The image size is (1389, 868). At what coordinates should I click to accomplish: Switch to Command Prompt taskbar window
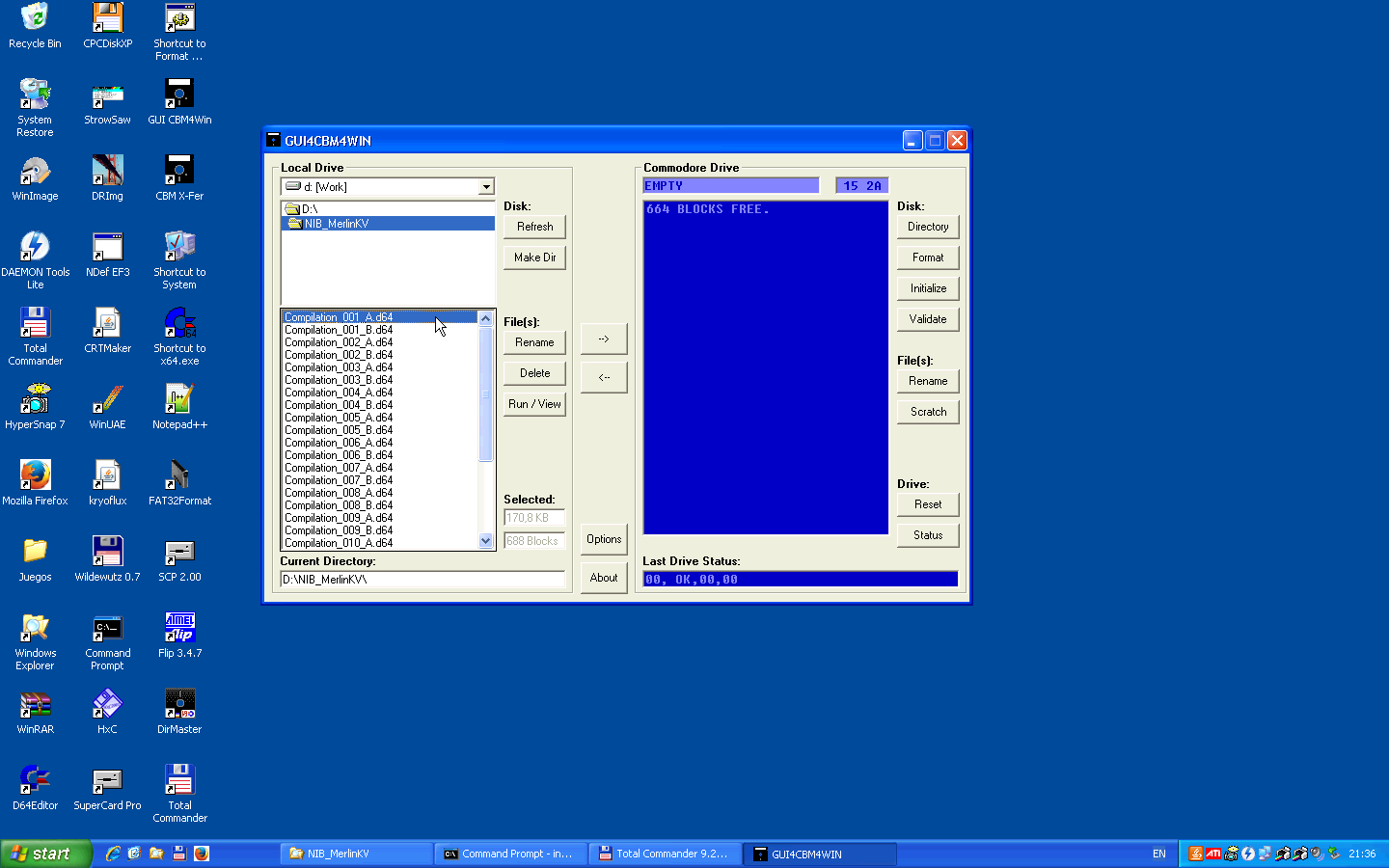[510, 854]
